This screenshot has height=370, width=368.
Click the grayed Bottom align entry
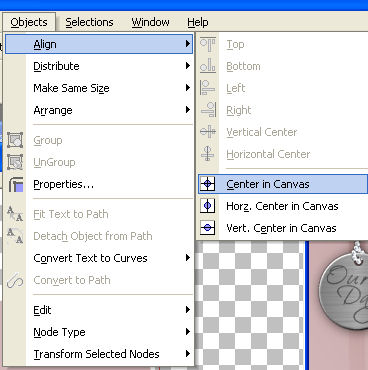[x=283, y=66]
